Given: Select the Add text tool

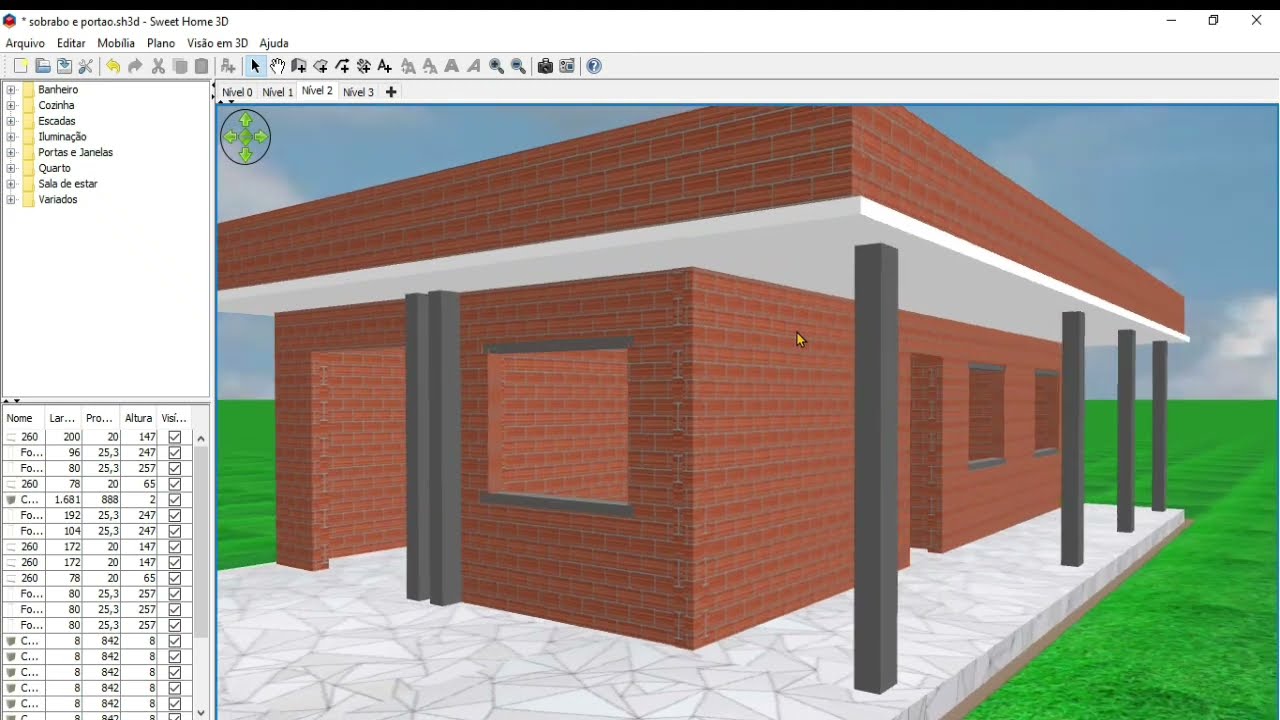Looking at the screenshot, I should click(x=385, y=66).
